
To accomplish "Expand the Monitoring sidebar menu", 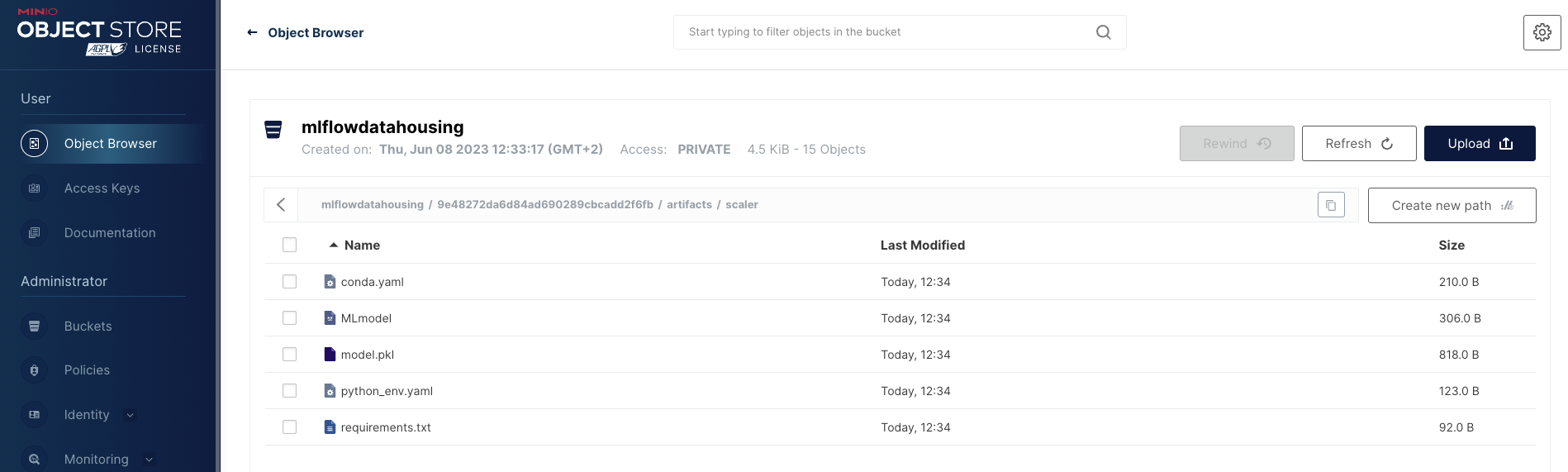I will (149, 460).
